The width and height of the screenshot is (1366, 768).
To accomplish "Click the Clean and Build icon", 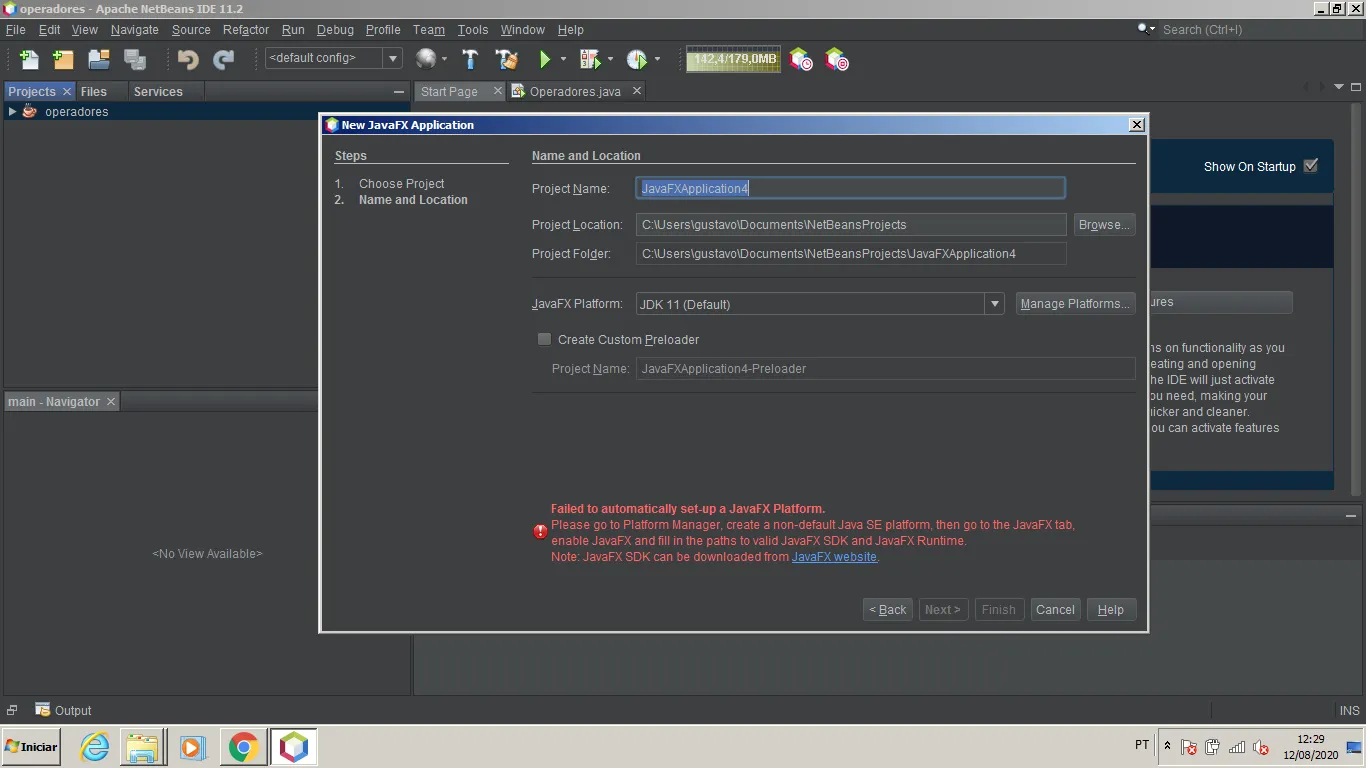I will [x=507, y=59].
